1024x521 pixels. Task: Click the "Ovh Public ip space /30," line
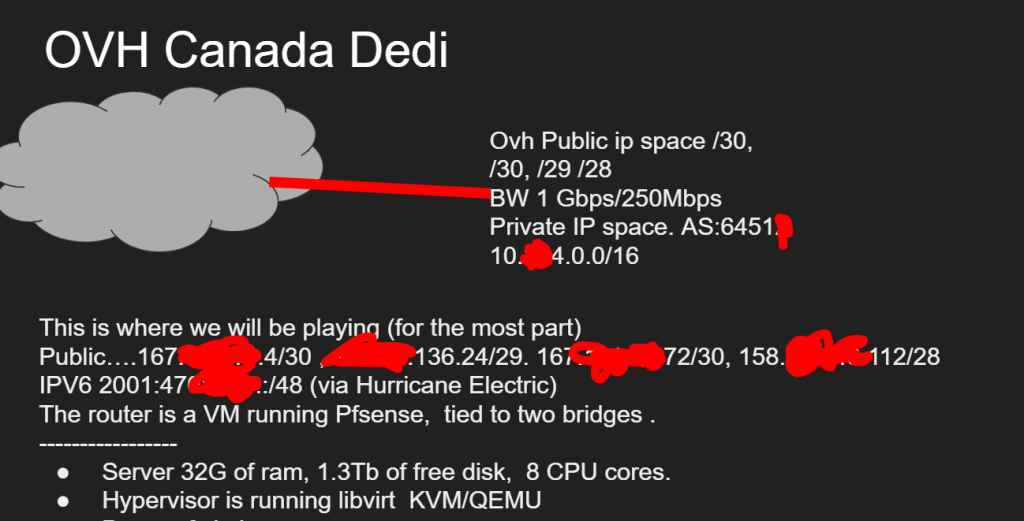click(x=621, y=141)
